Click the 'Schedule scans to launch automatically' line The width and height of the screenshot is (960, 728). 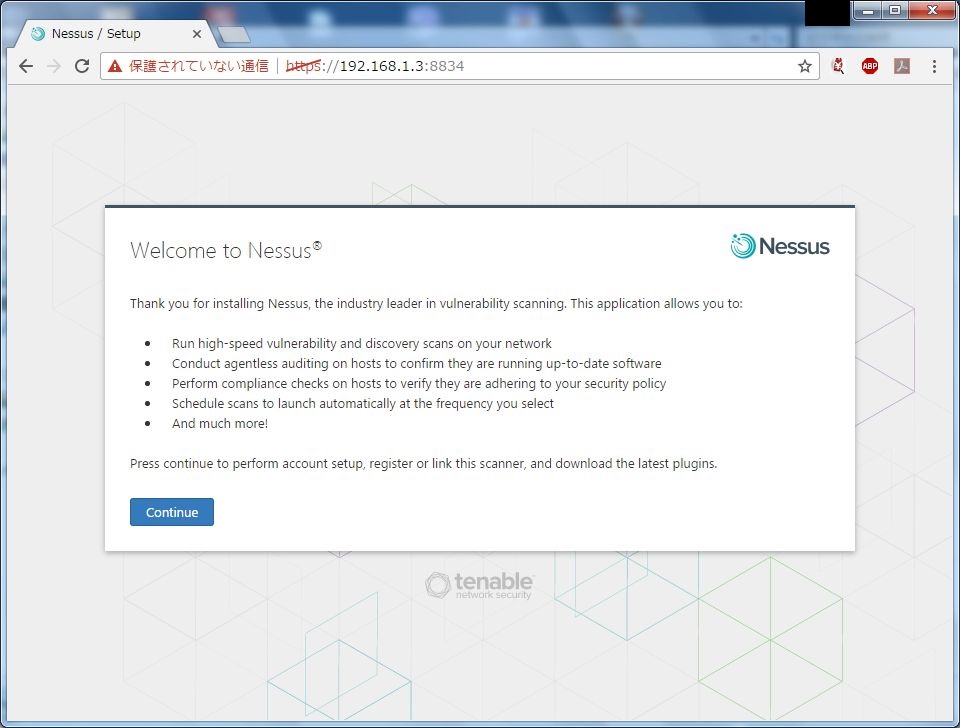point(362,403)
